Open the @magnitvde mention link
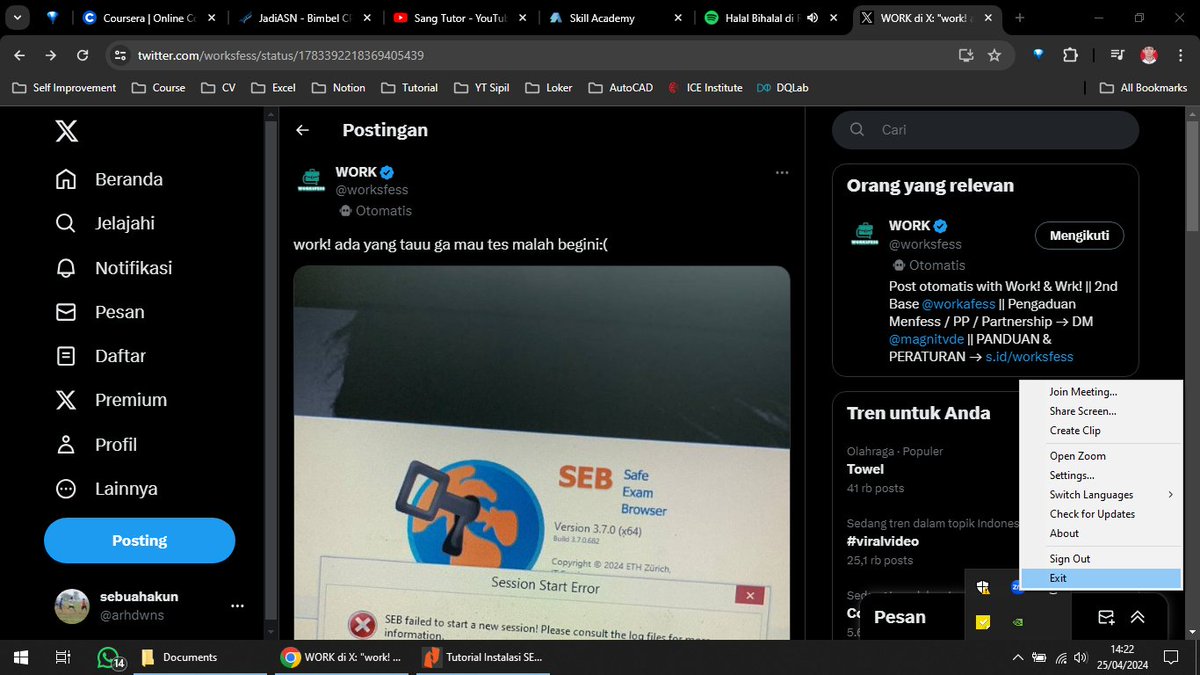 click(927, 339)
